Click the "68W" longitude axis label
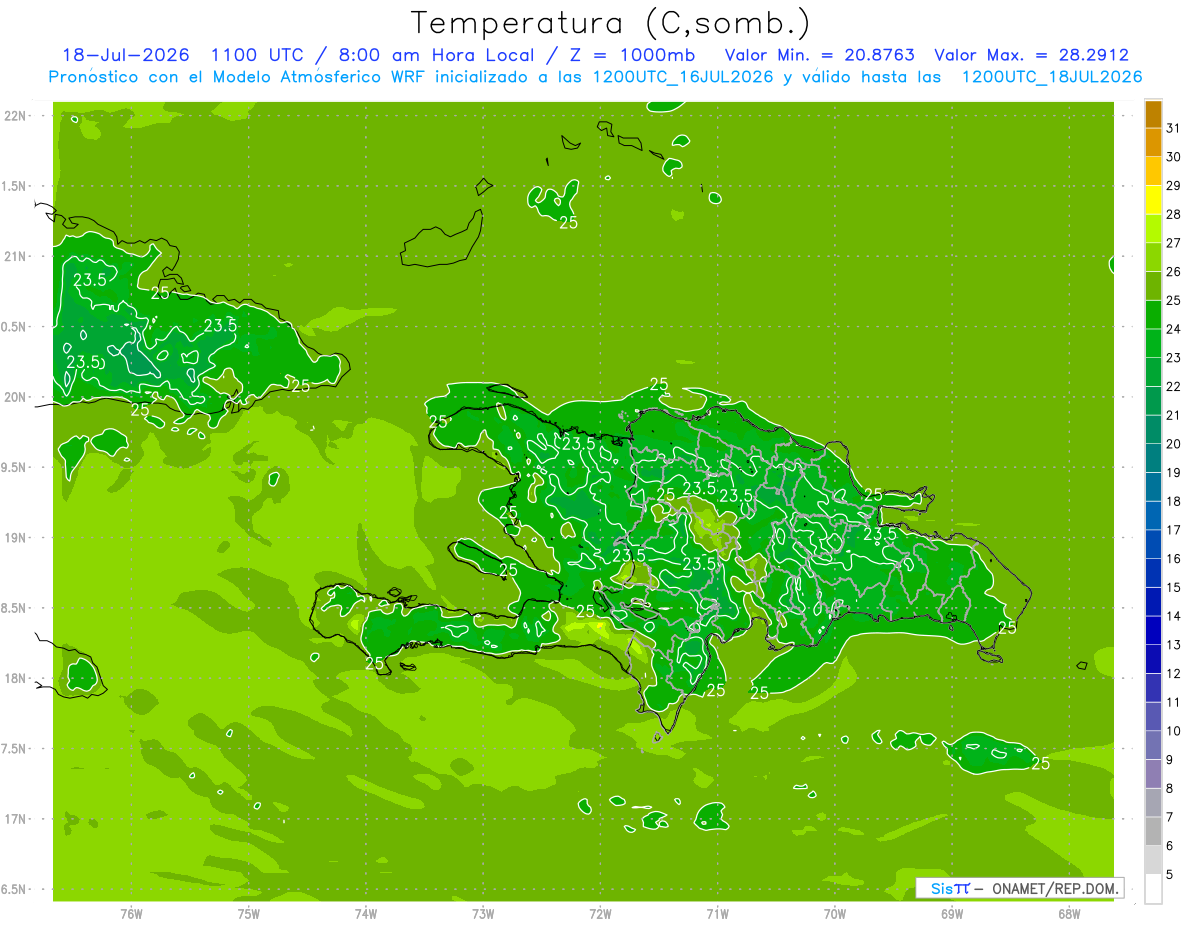The width and height of the screenshot is (1200, 927). point(1069,914)
